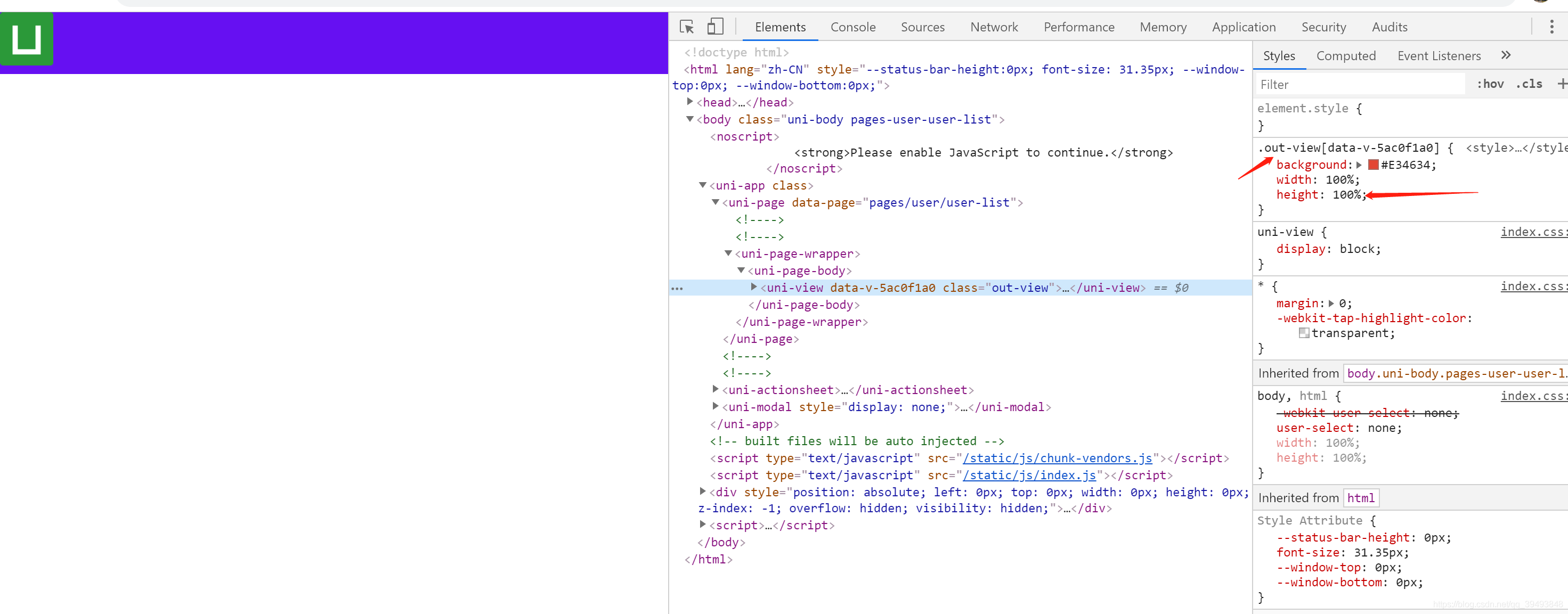Screen dimensions: 1568x614
Task: Select the built files comment node
Action: 857,441
